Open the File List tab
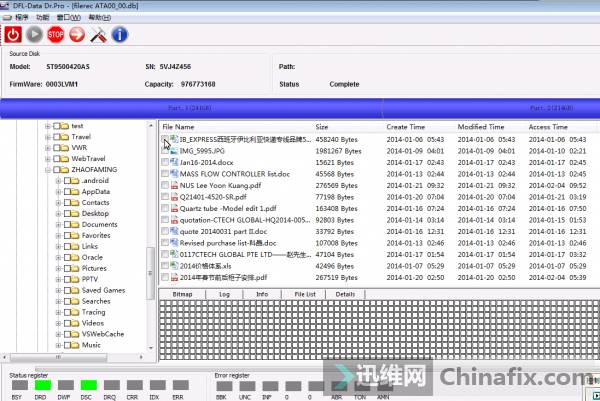 click(305, 294)
